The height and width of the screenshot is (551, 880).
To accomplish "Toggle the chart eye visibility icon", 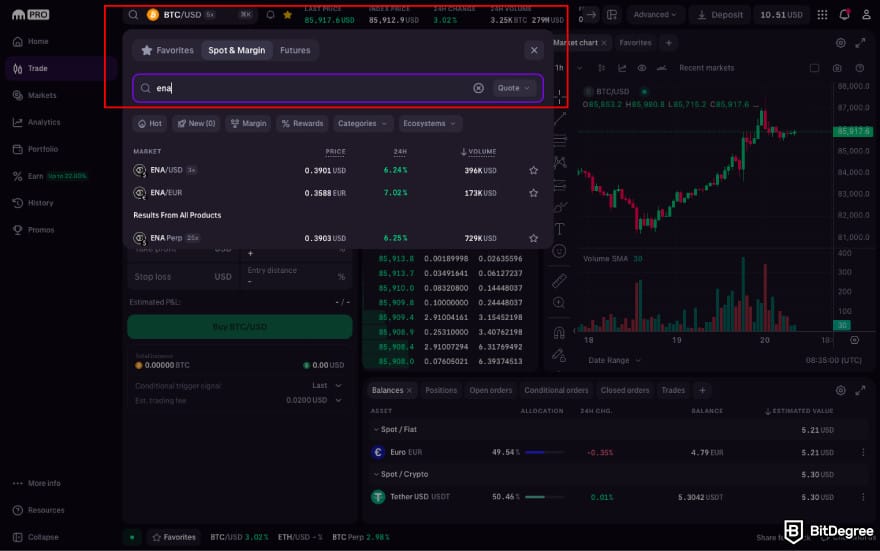I will click(641, 68).
